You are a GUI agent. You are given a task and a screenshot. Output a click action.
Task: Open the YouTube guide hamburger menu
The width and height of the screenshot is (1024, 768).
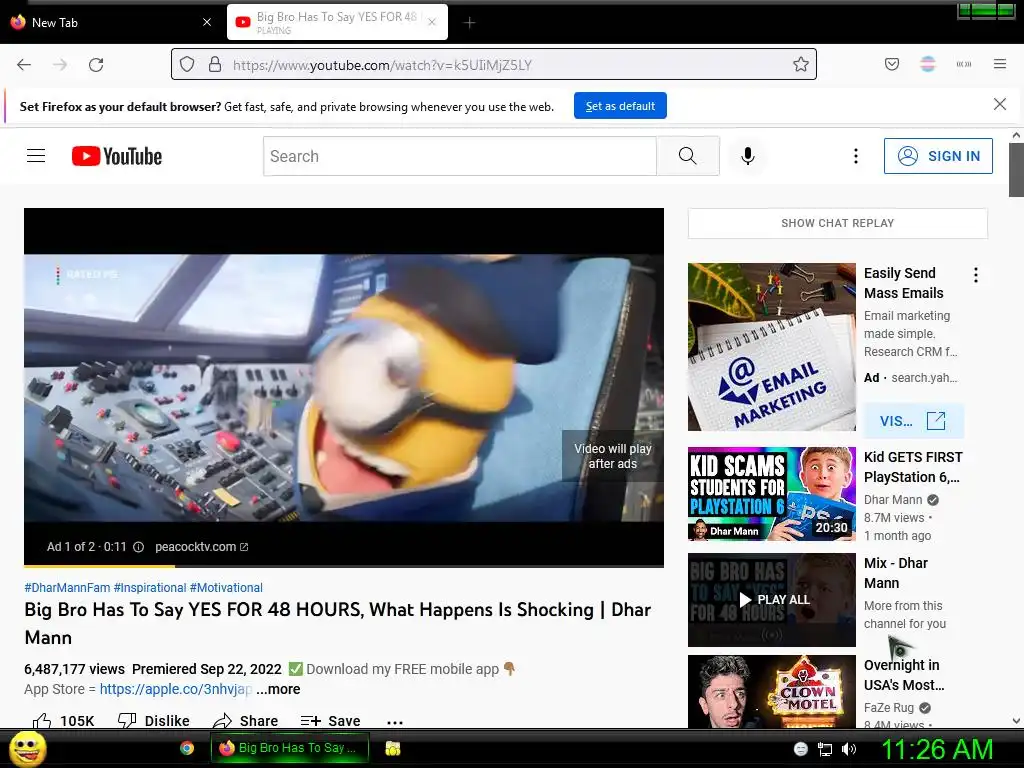point(36,155)
